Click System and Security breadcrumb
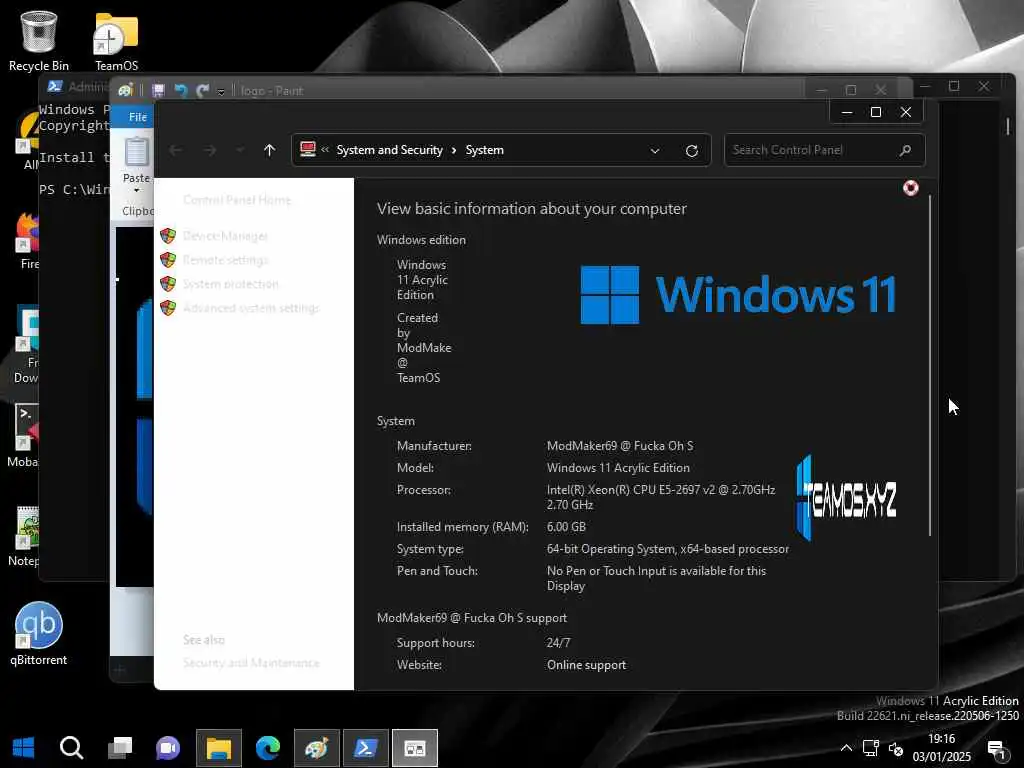 point(389,150)
